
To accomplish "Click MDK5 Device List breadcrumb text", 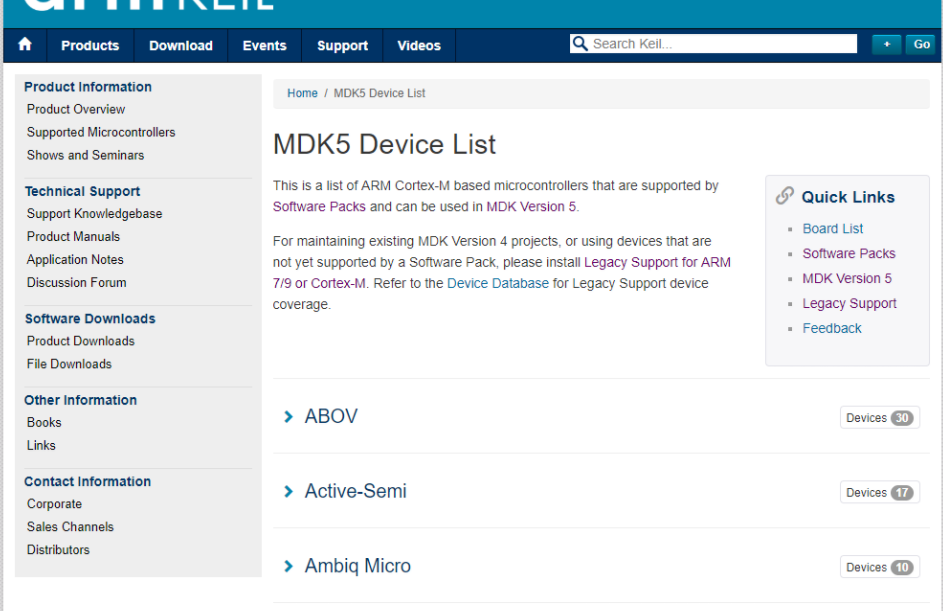I will pyautogui.click(x=379, y=93).
